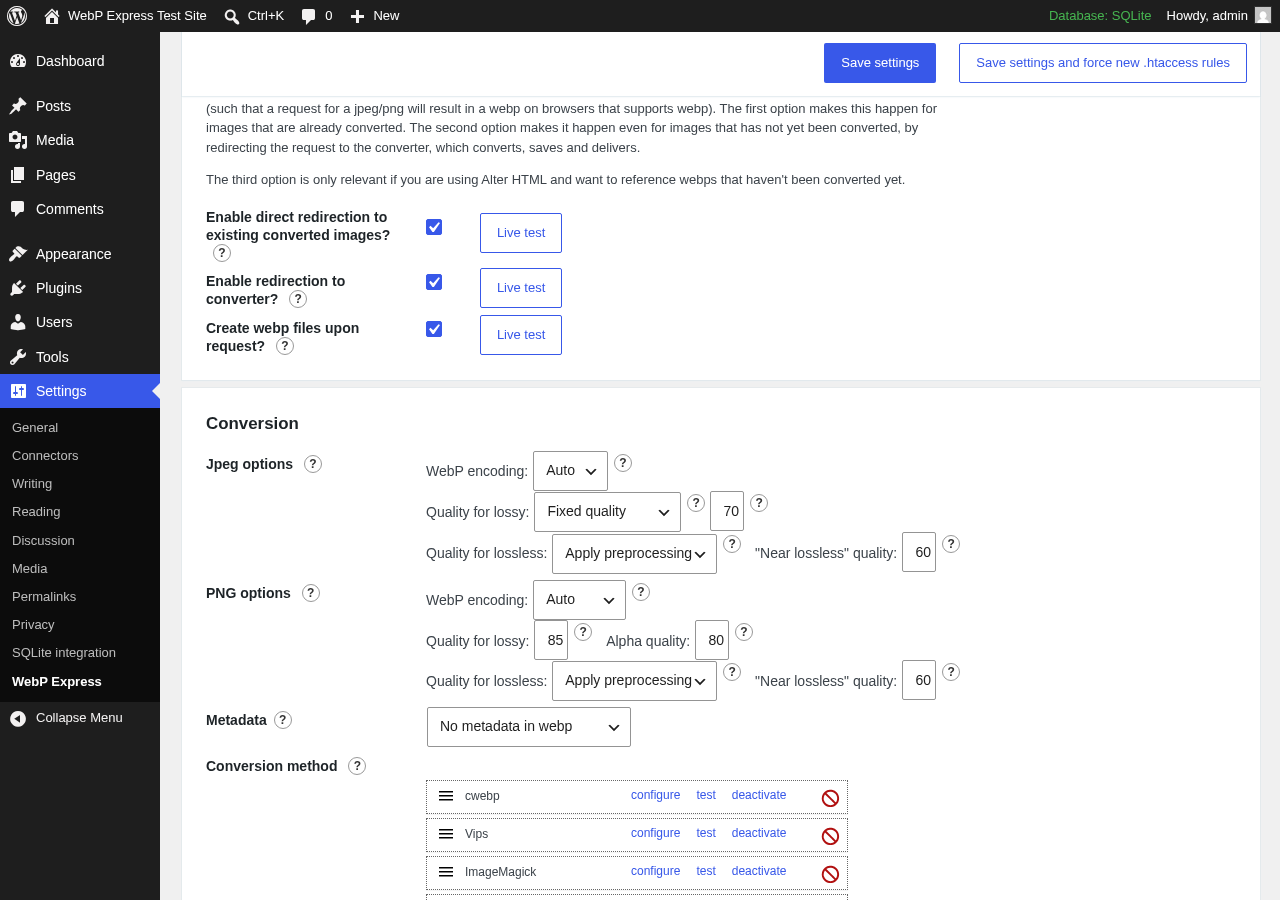Click the Pages icon in the sidebar
The width and height of the screenshot is (1280, 900).
coord(18,175)
